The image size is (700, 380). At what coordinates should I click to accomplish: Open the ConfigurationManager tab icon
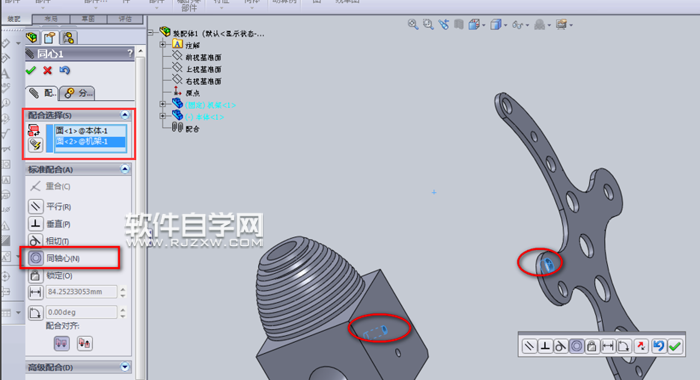tap(68, 38)
